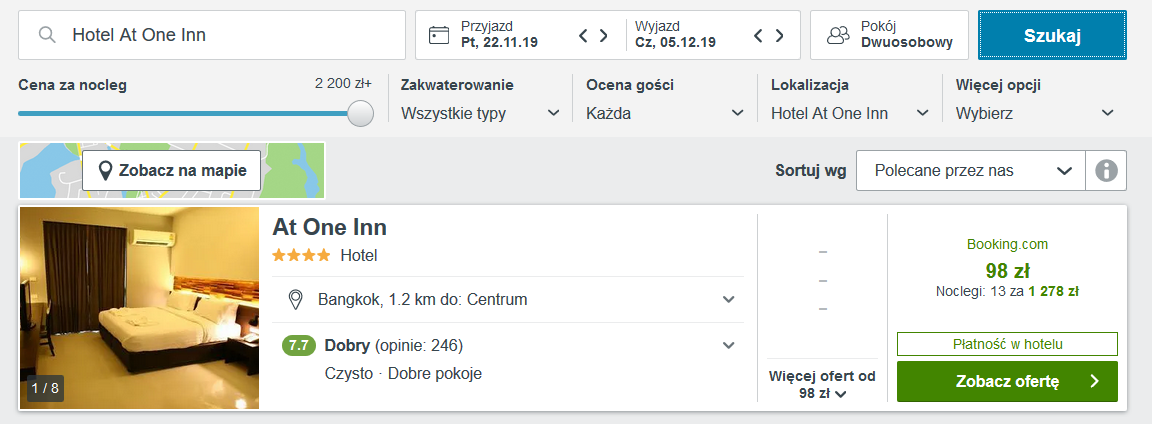Open the Więcej opcji dropdown

tap(1034, 114)
